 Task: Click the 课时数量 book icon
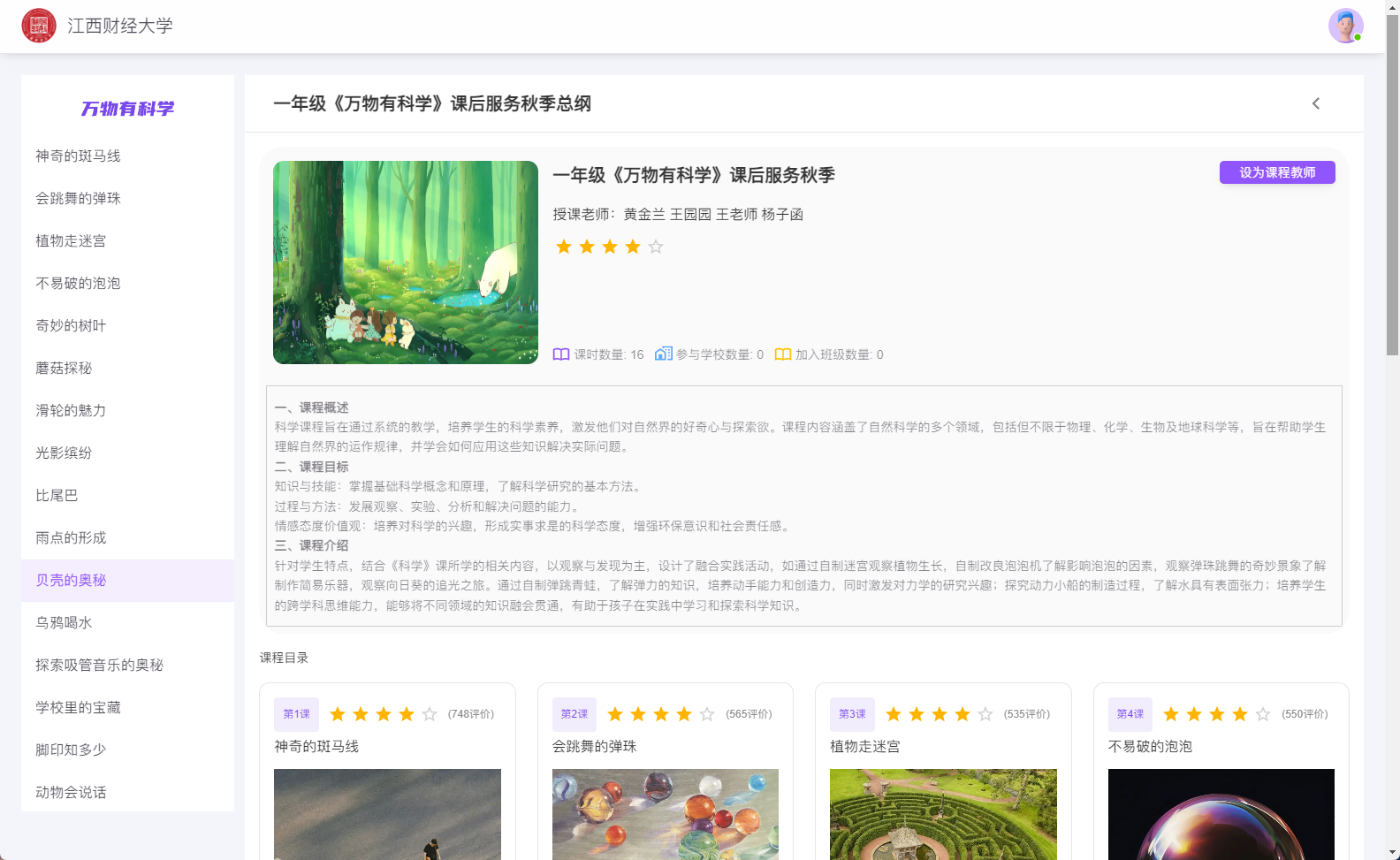coord(561,354)
